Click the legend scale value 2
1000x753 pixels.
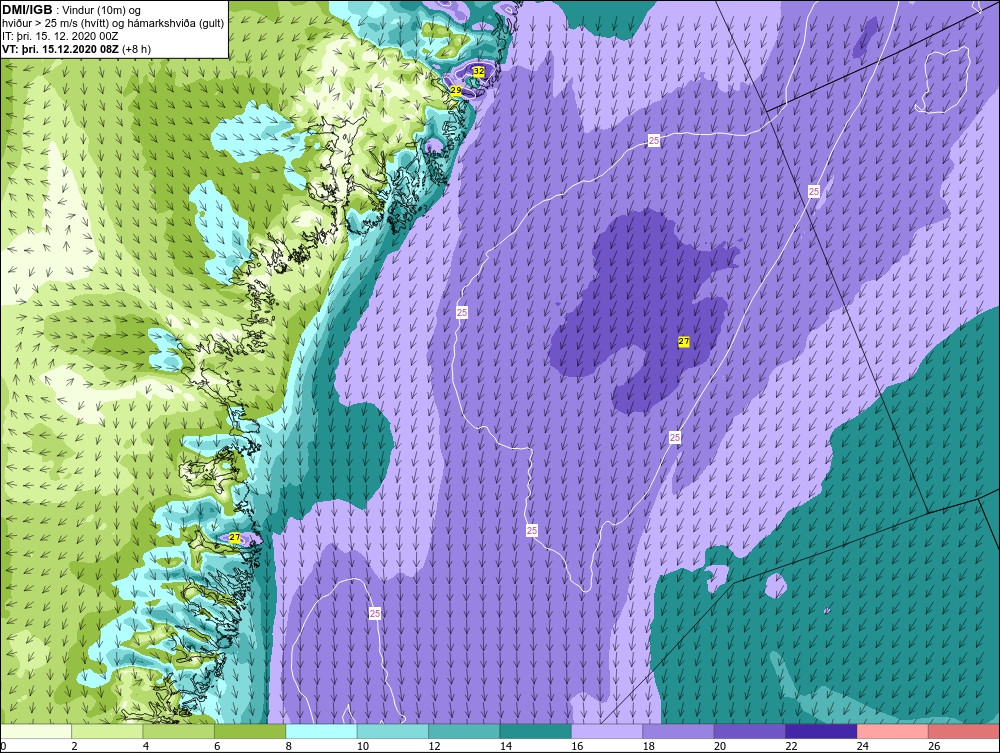75,746
